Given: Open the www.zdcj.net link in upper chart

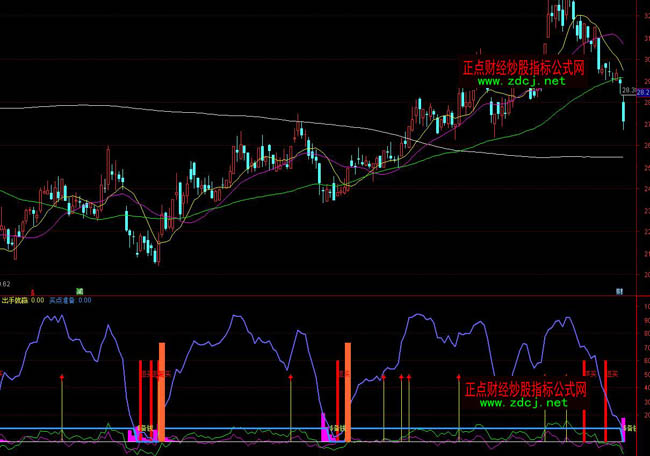Looking at the screenshot, I should pos(521,82).
